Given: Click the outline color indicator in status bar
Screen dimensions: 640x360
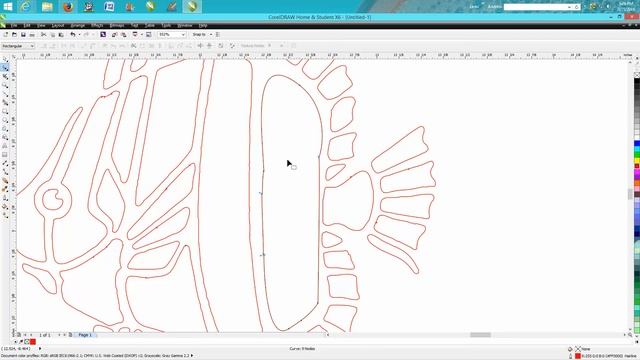Looking at the screenshot, I should [x=578, y=356].
